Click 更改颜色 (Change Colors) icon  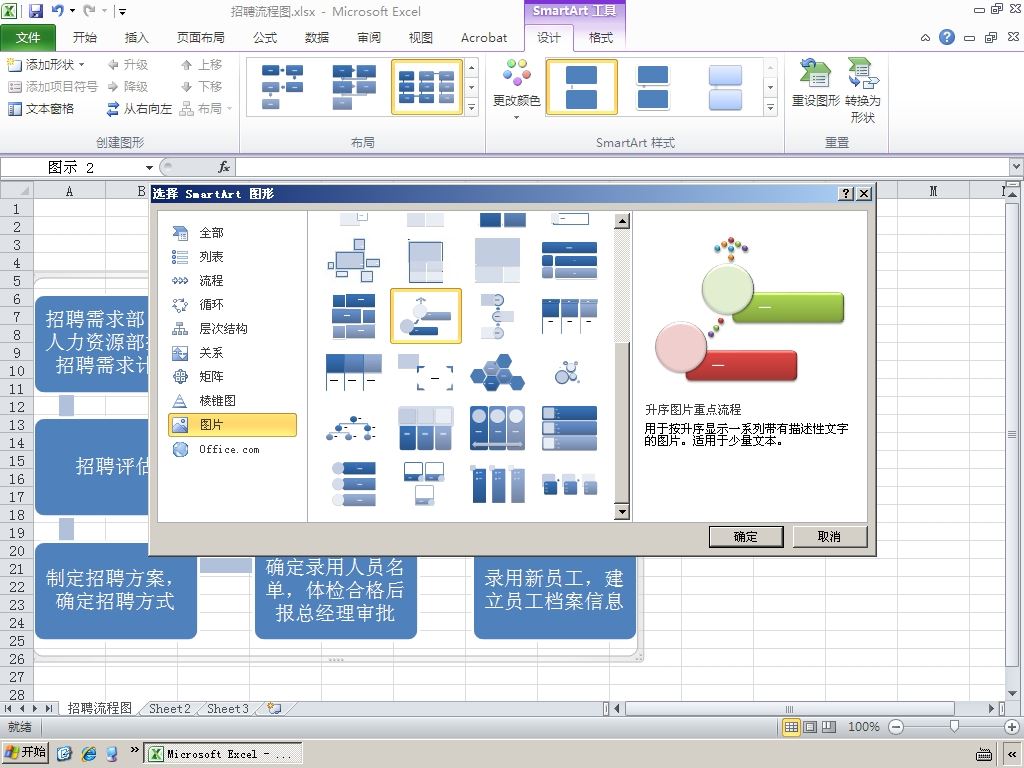point(516,89)
